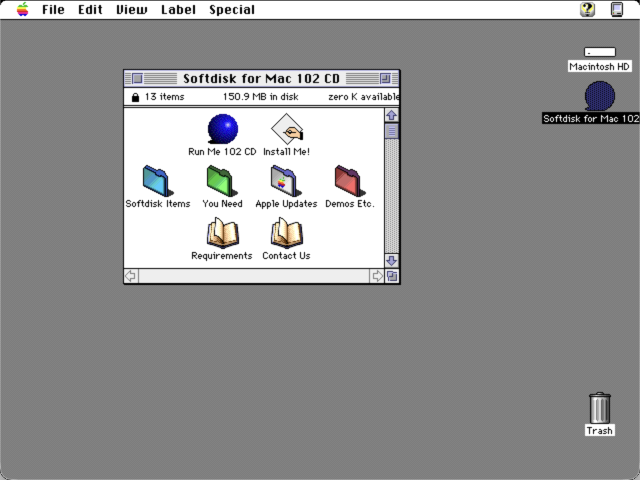Click the "150.9 MB in disk" text
640x480 pixels.
point(260,97)
